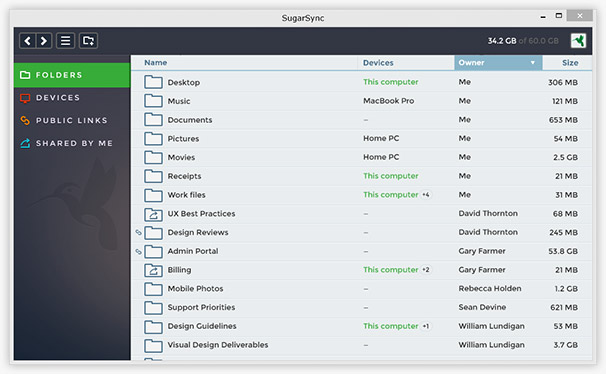Expand the Owner column sort arrow
The image size is (606, 374).
point(533,63)
